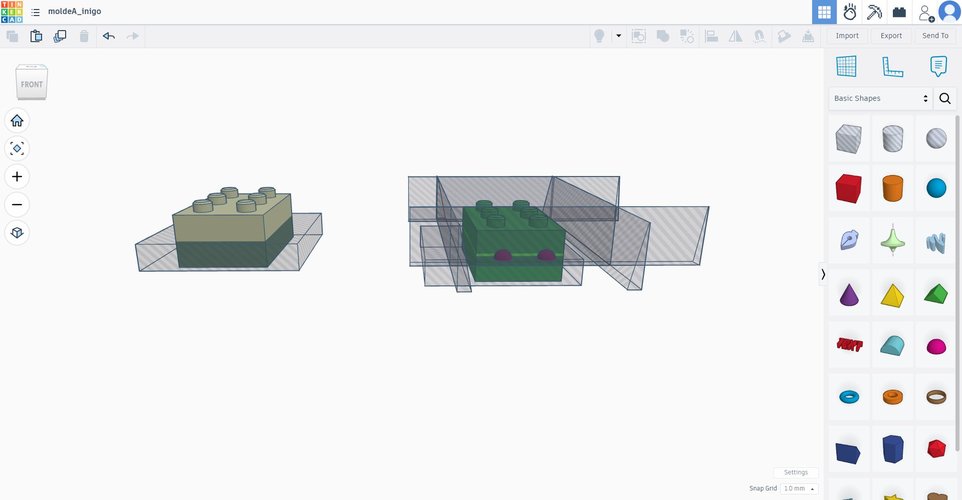Open the visibility dropdown arrow beside lightbulb
The width and height of the screenshot is (962, 500).
[x=618, y=36]
